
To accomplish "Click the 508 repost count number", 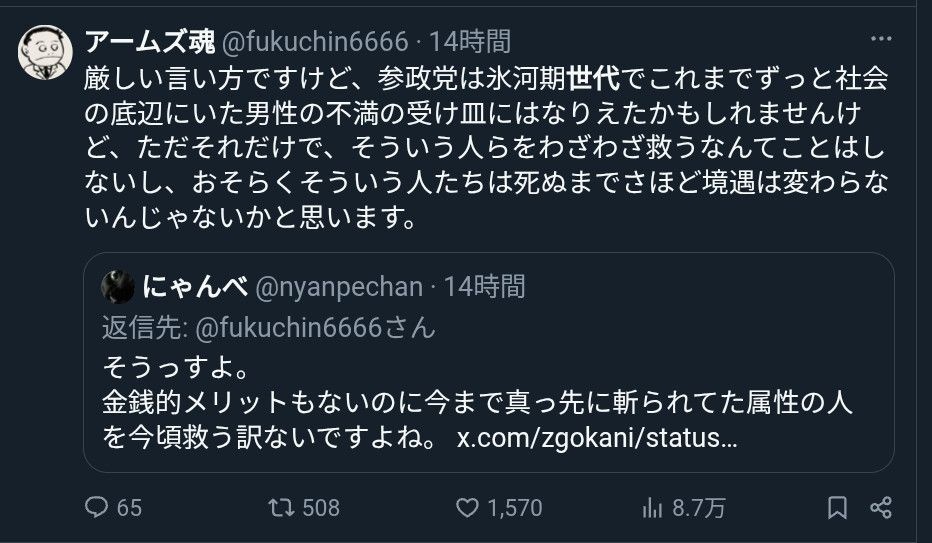I will click(x=321, y=508).
